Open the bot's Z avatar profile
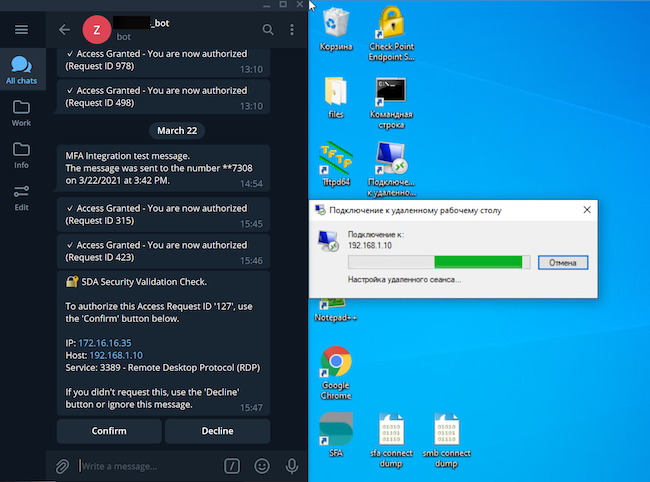Screen dimensions: 650x482 pyautogui.click(x=97, y=29)
